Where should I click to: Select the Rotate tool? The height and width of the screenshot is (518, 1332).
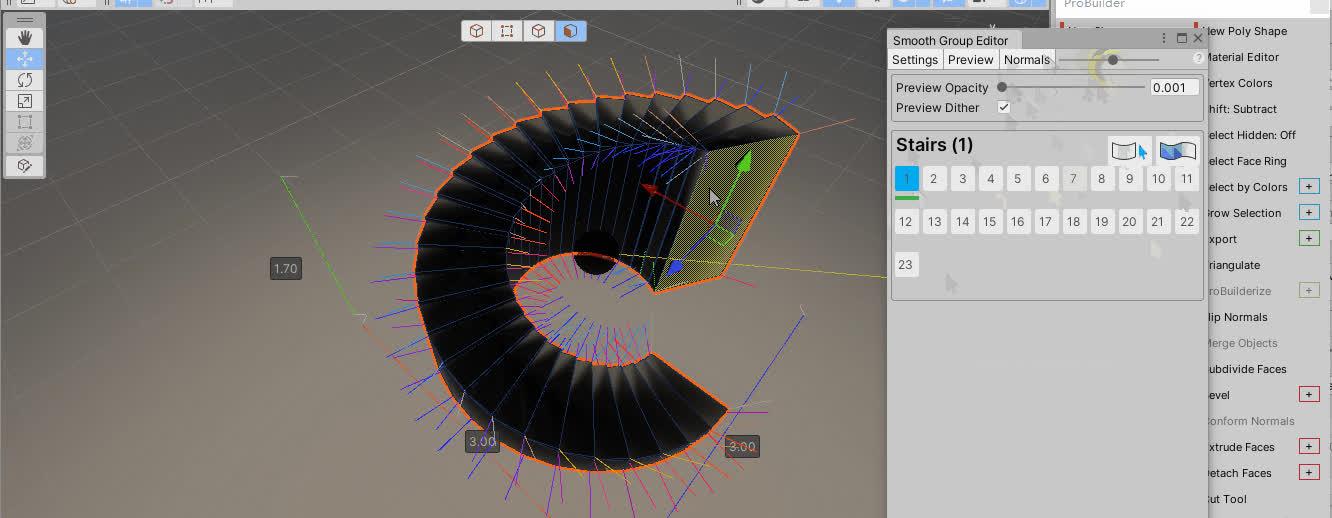tap(25, 80)
